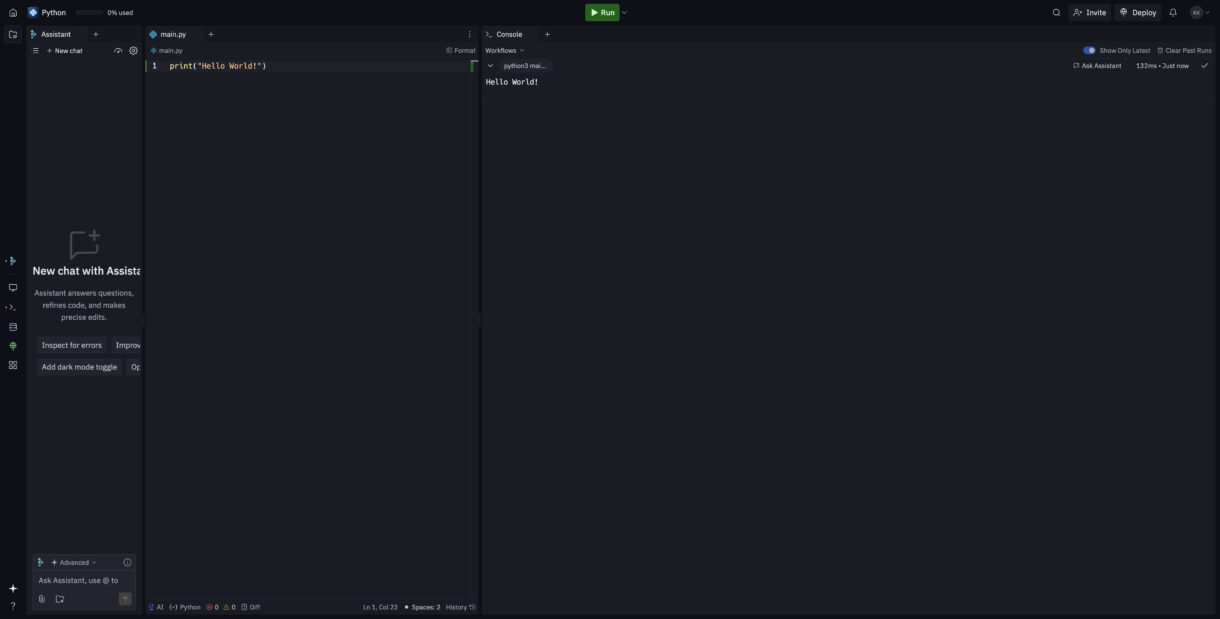Open the help question mark icon
1220x619 pixels.
[13, 606]
